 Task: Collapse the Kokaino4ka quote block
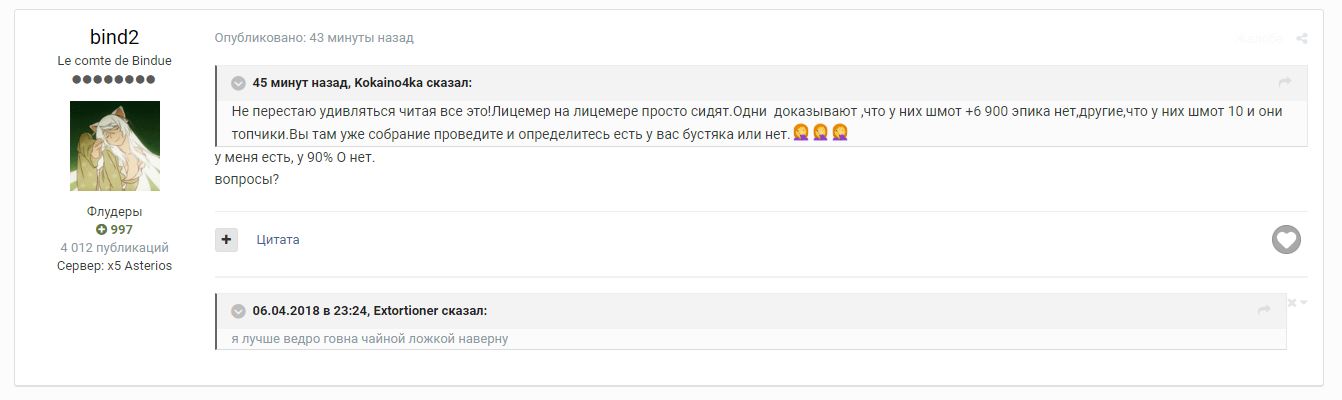click(239, 83)
